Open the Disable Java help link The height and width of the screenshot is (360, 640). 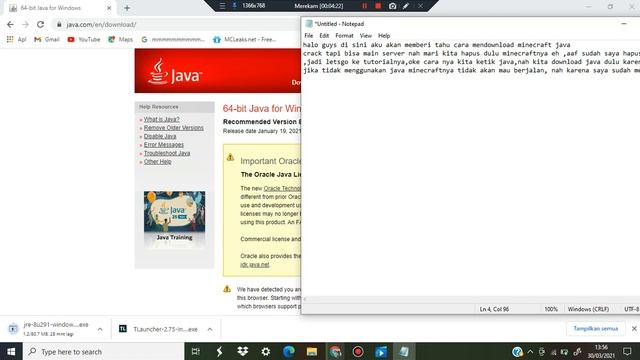coord(160,136)
